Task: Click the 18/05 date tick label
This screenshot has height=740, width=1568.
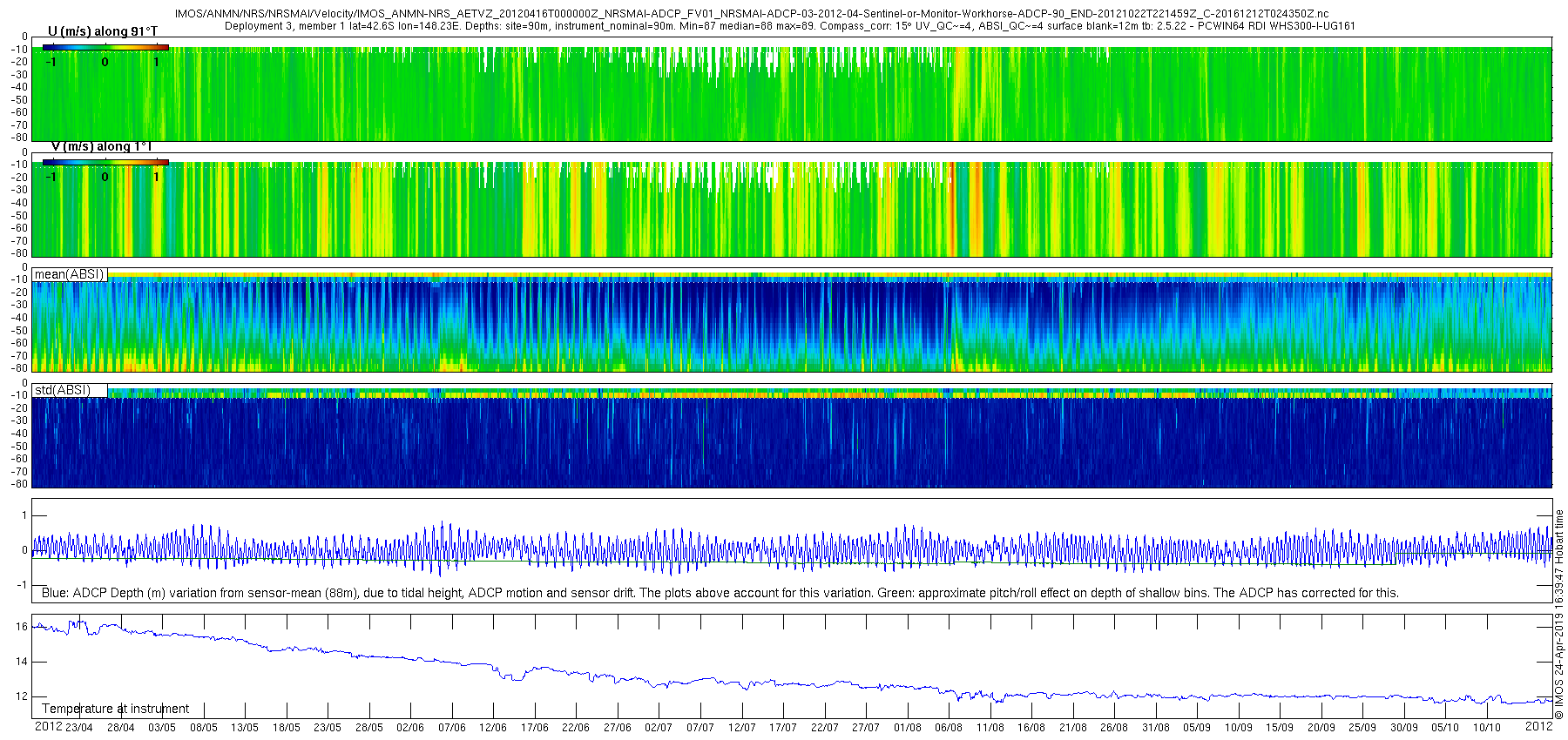Action: point(286,728)
